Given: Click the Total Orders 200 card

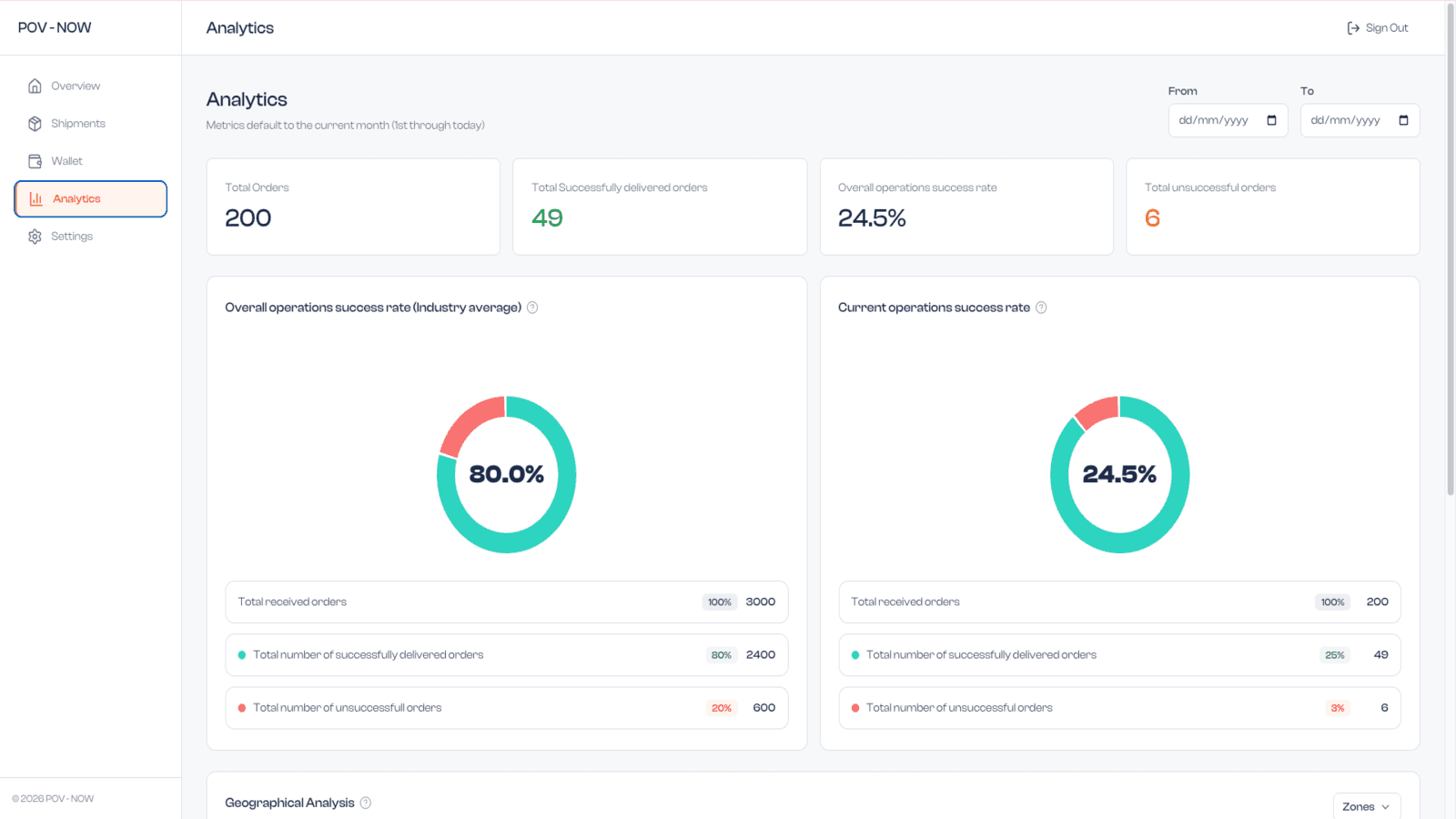Looking at the screenshot, I should coord(353,207).
